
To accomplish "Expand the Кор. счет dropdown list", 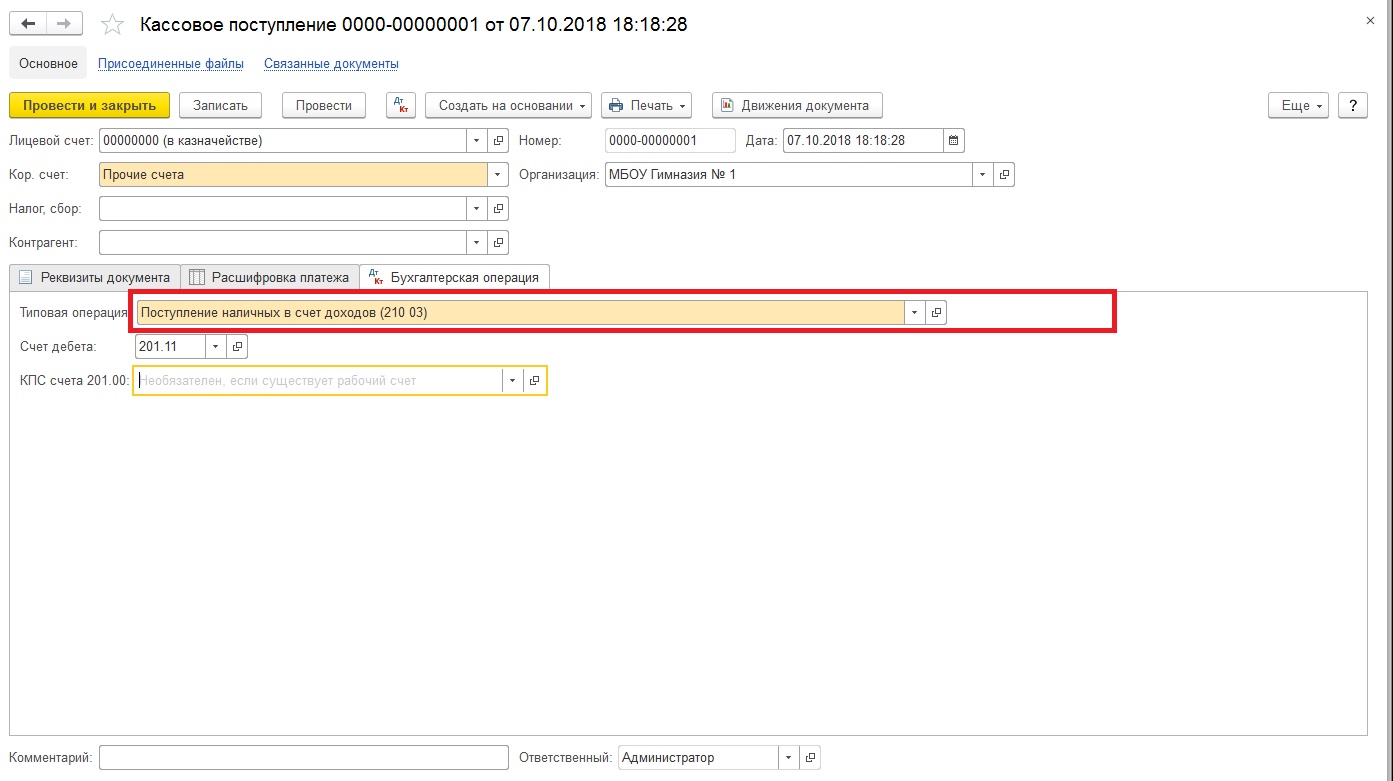I will click(x=498, y=175).
